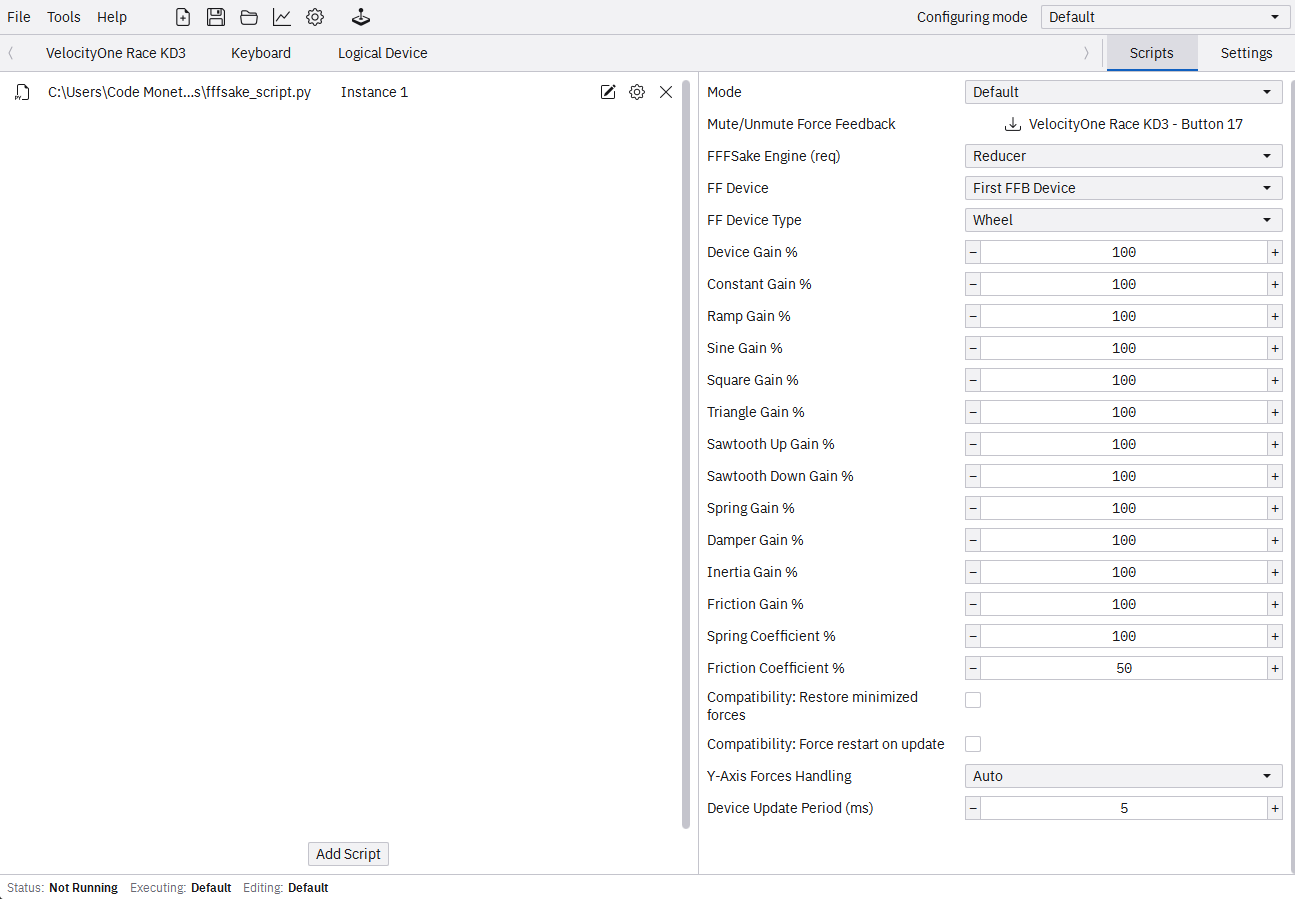Decrease Spring Gain % with minus button
This screenshot has width=1295, height=899.
point(973,508)
